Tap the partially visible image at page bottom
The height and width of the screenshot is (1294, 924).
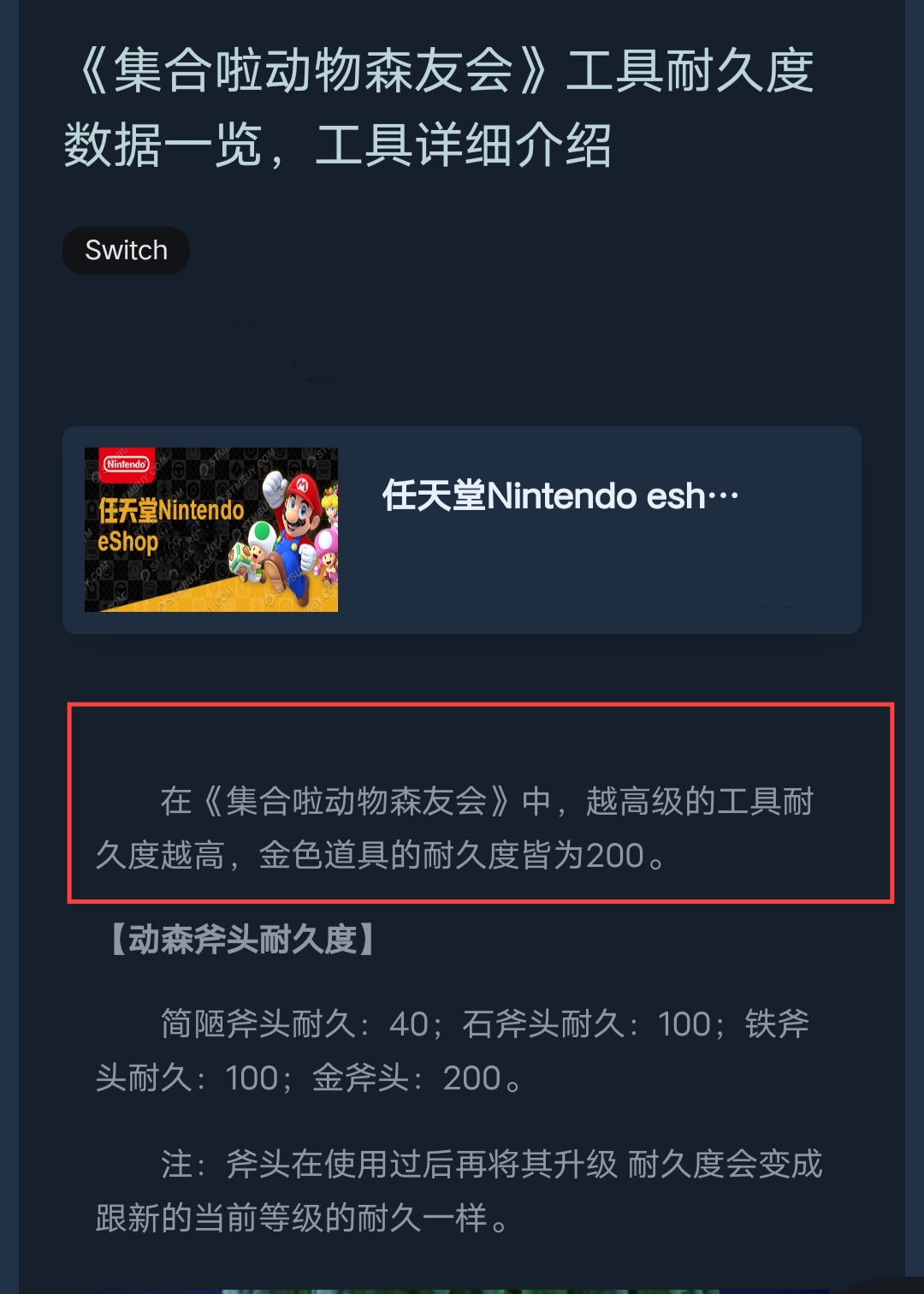pos(462,1291)
